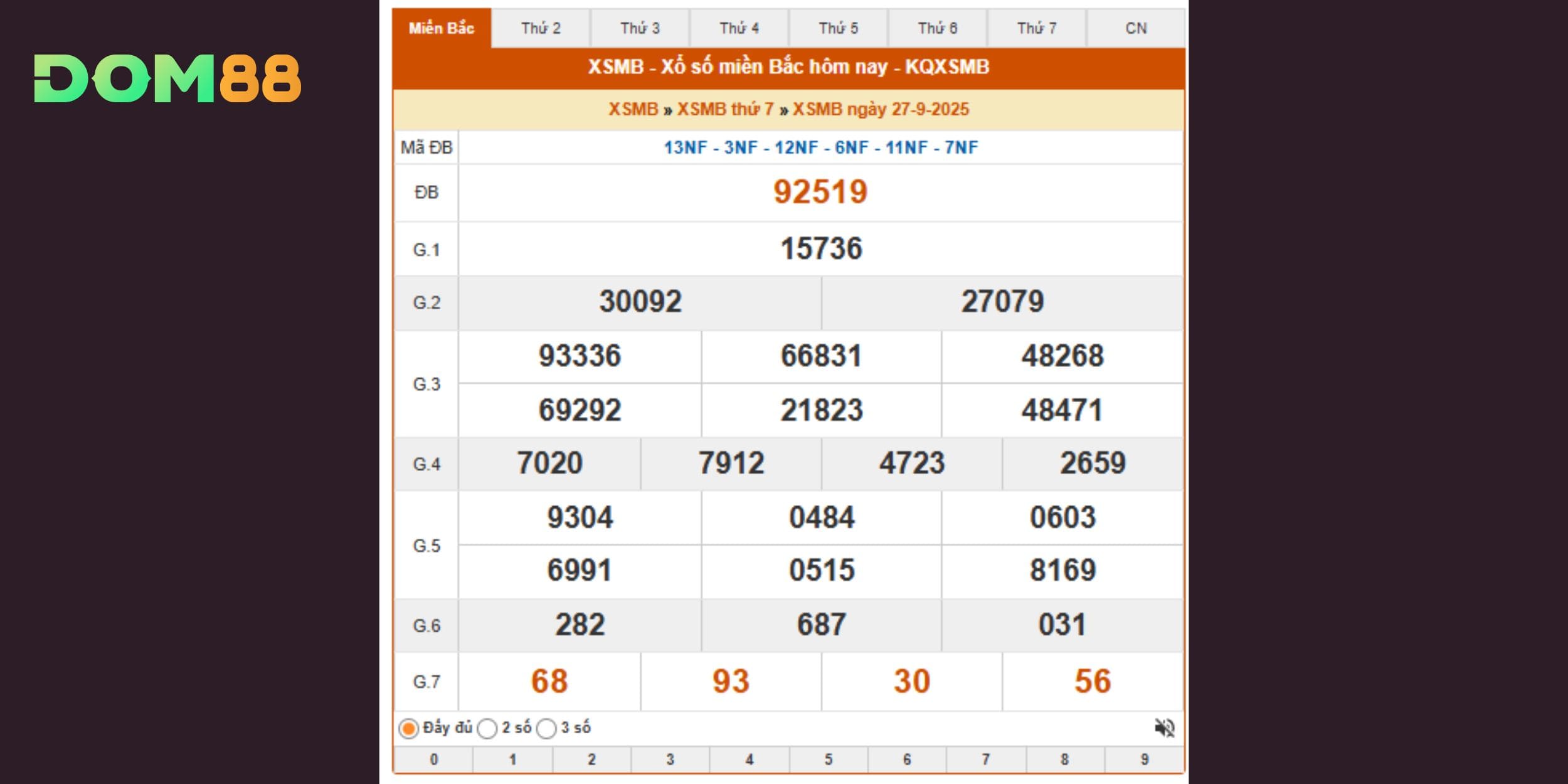
Task: Open the XSMB thứ 7 link
Action: pos(725,109)
